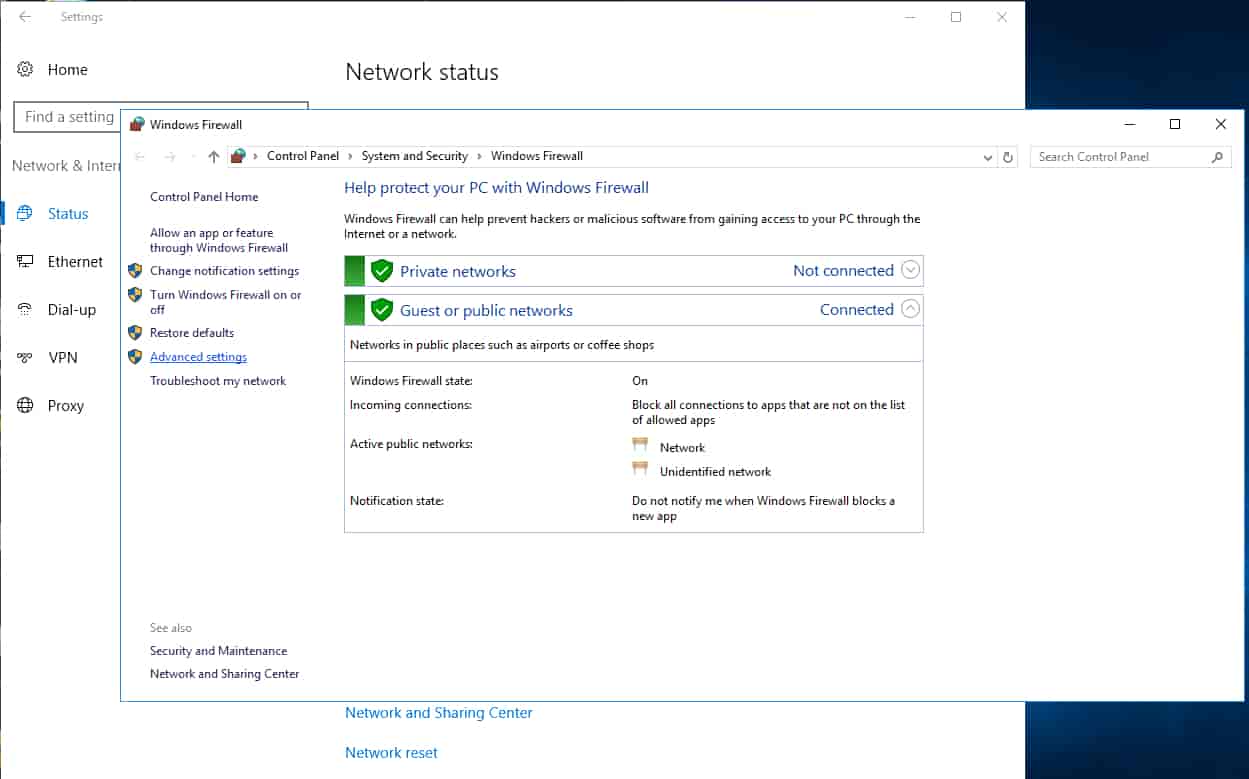This screenshot has height=779, width=1249.
Task: Click the bench icon beside Unidentified network
Action: tap(640, 469)
